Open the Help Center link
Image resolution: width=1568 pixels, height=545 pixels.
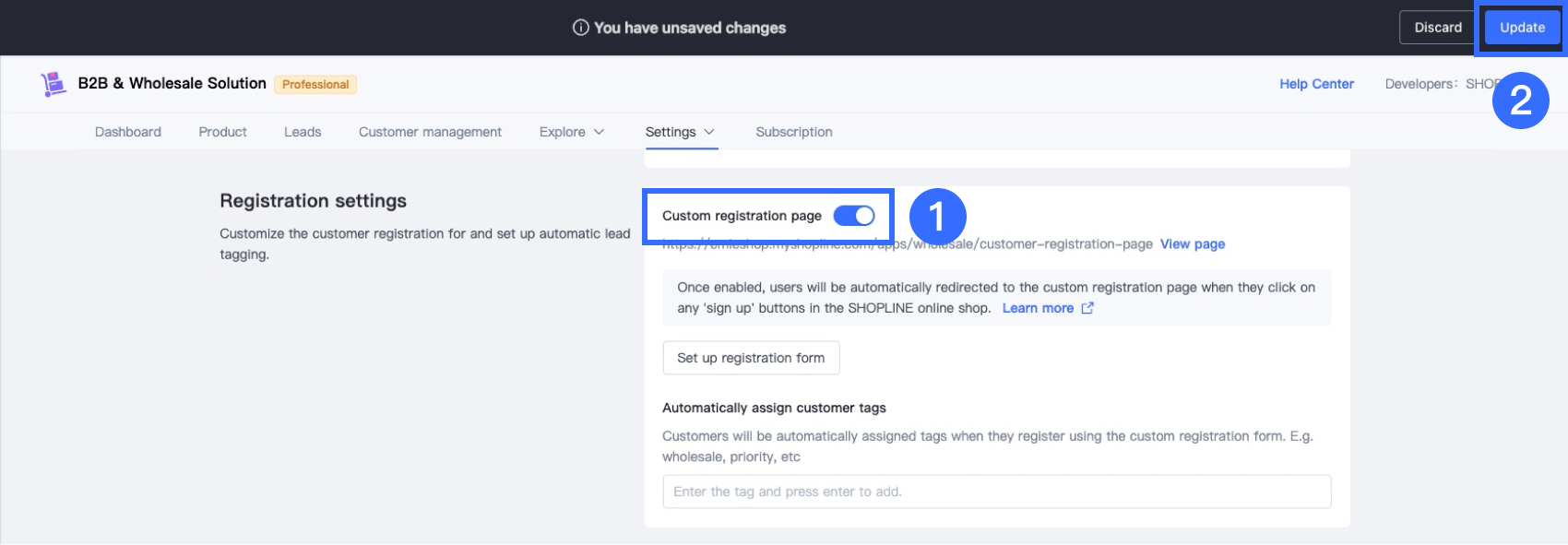click(x=1316, y=84)
